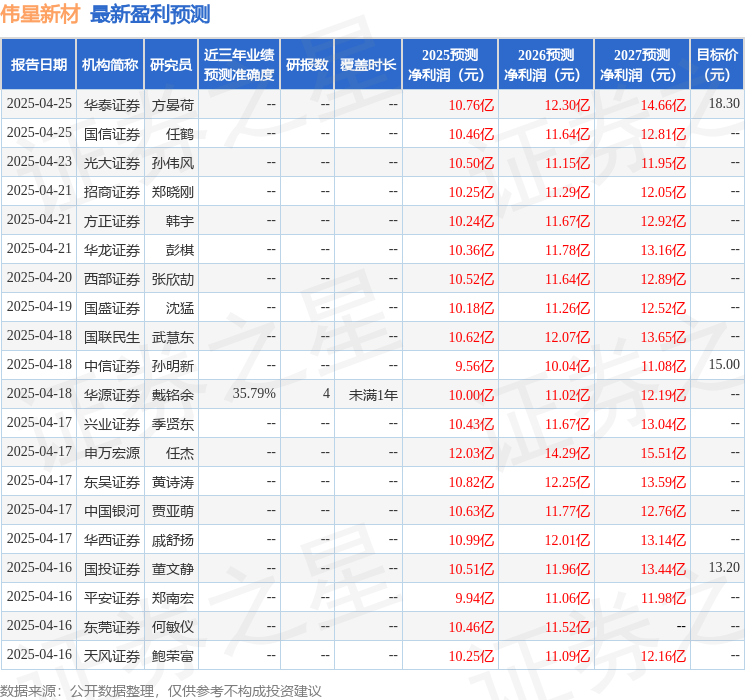Viewport: 745px width, 700px height.
Task: Click 西部证券 institution name
Action: 112,278
